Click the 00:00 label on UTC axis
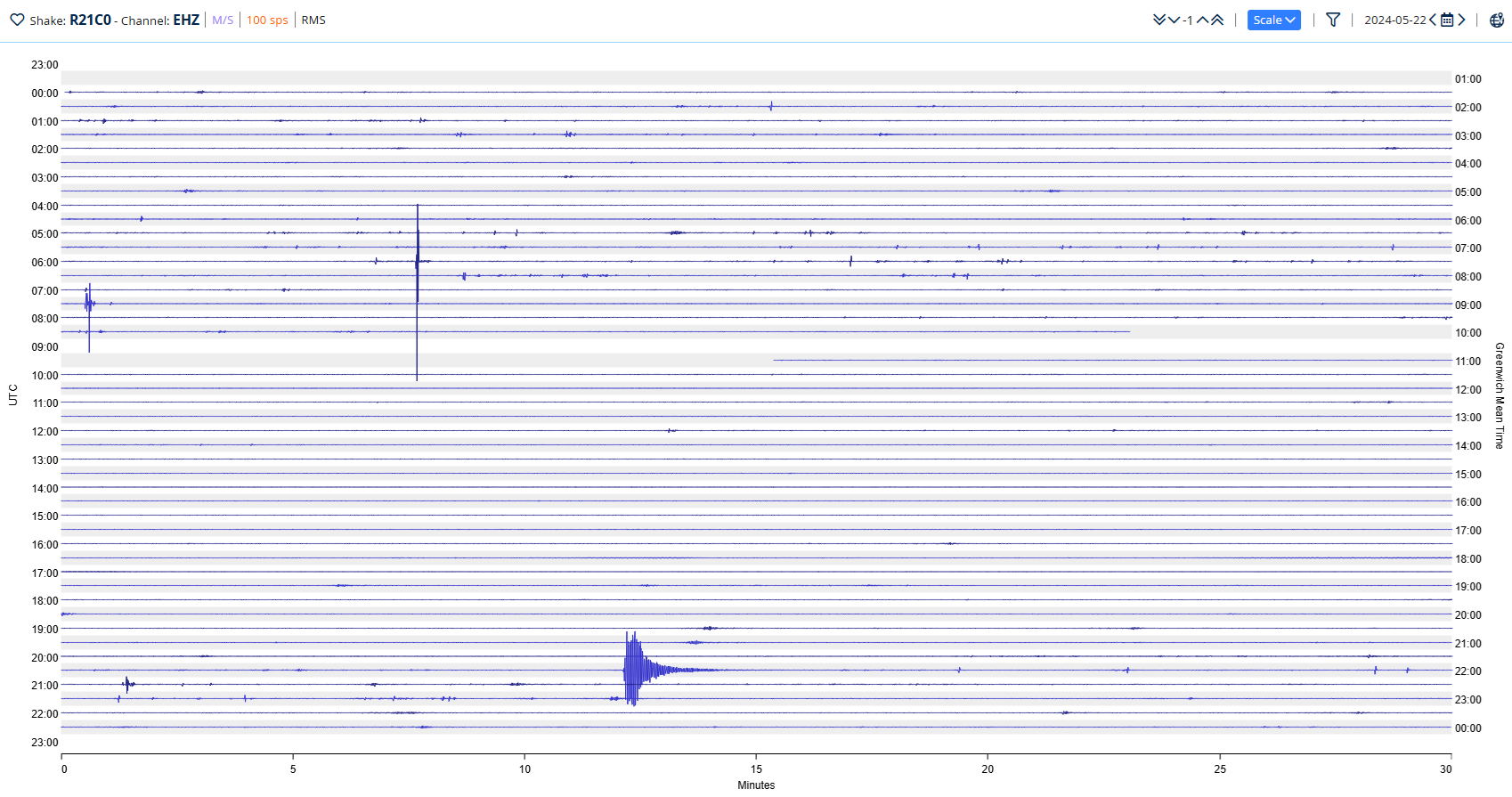The image size is (1512, 797). tap(45, 93)
